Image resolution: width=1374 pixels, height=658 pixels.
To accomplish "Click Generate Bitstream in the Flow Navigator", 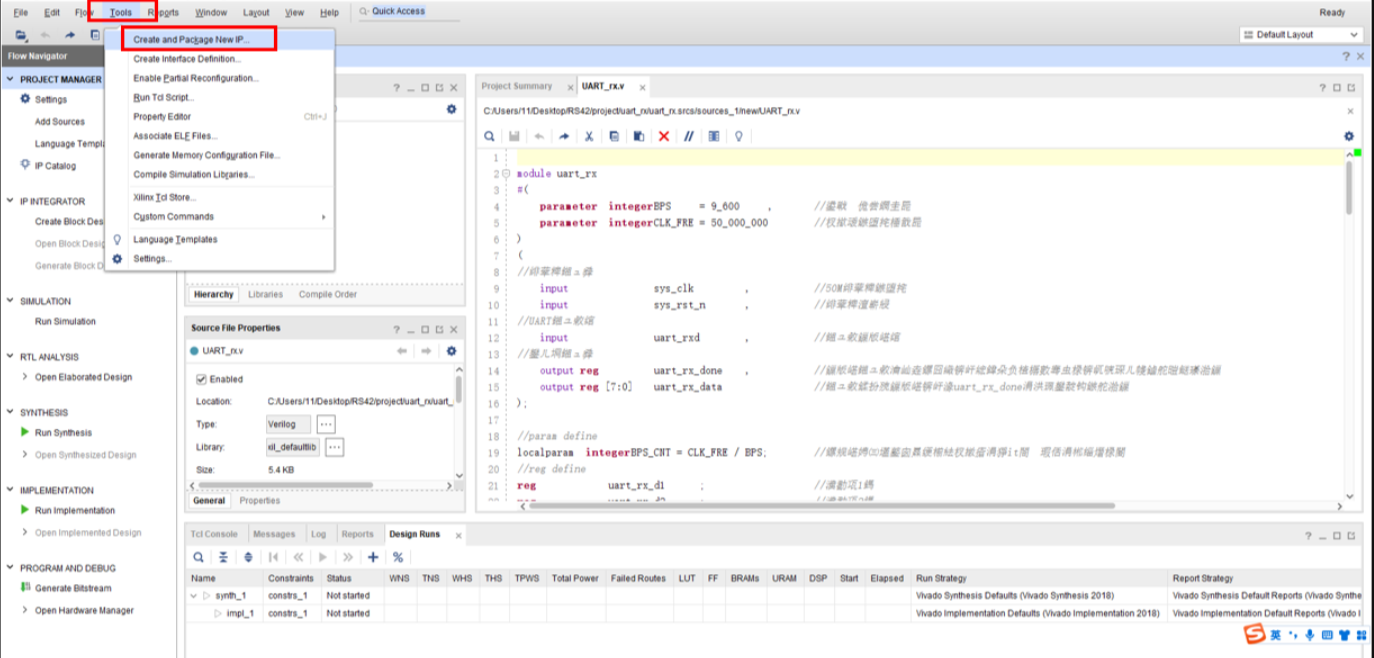I will click(x=73, y=588).
